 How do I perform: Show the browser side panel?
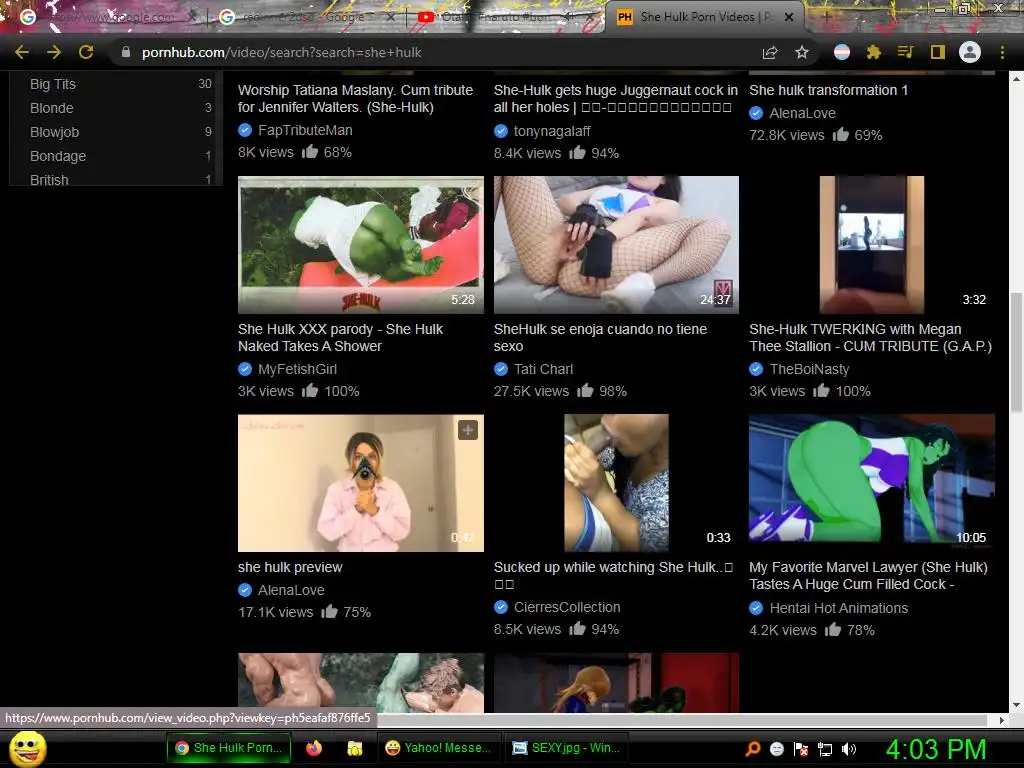pos(938,52)
